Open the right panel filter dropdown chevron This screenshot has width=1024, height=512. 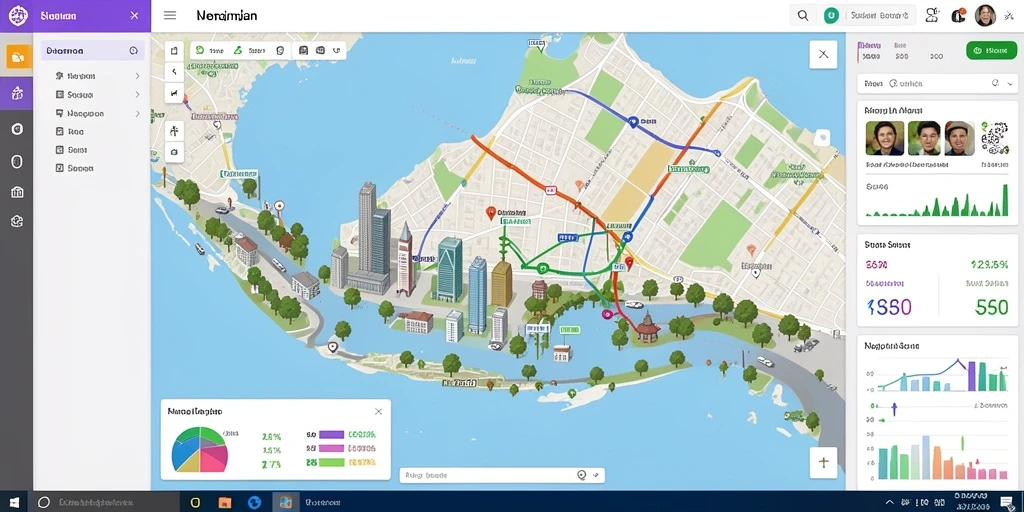pyautogui.click(x=1012, y=84)
